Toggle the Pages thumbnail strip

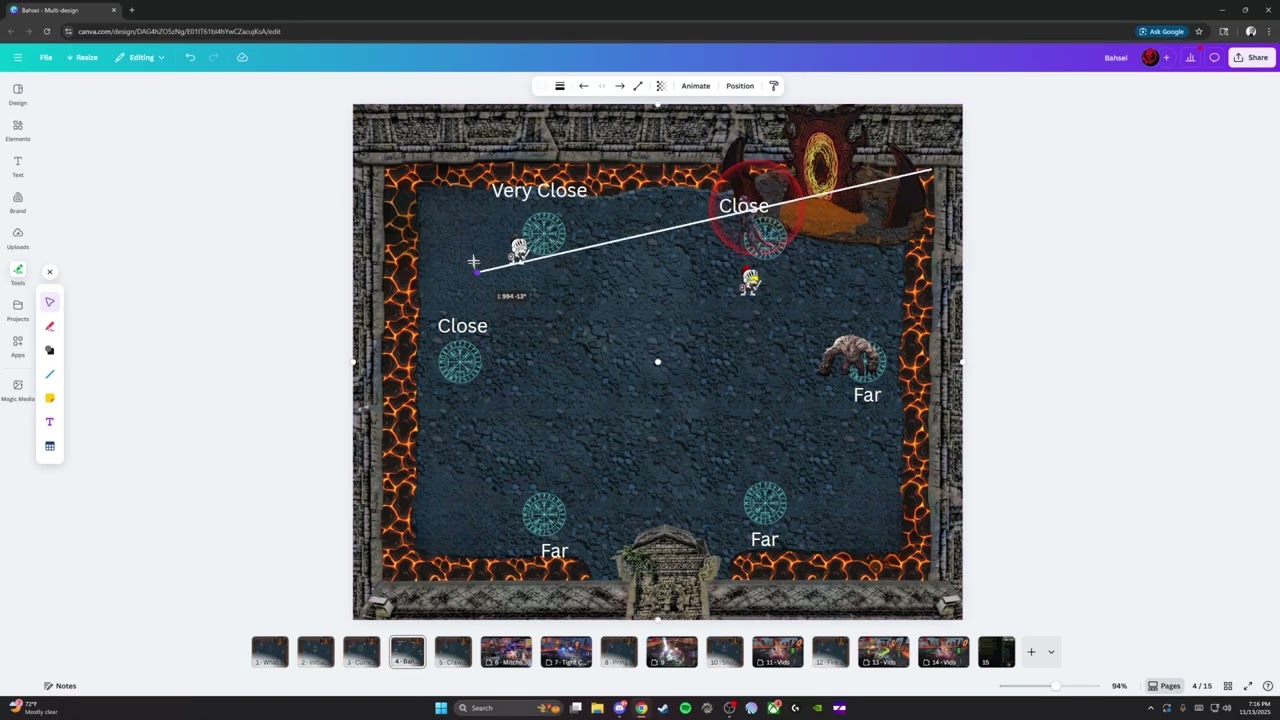pyautogui.click(x=1164, y=686)
